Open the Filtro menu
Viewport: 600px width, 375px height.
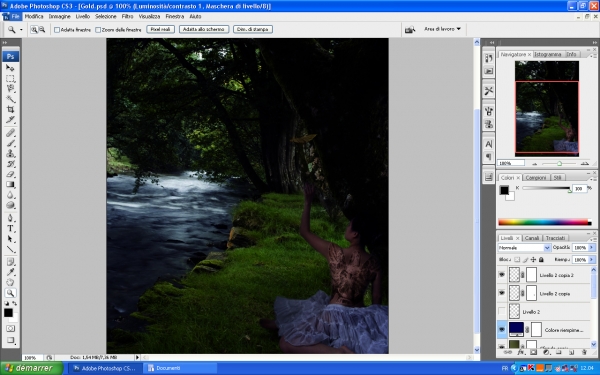click(127, 16)
